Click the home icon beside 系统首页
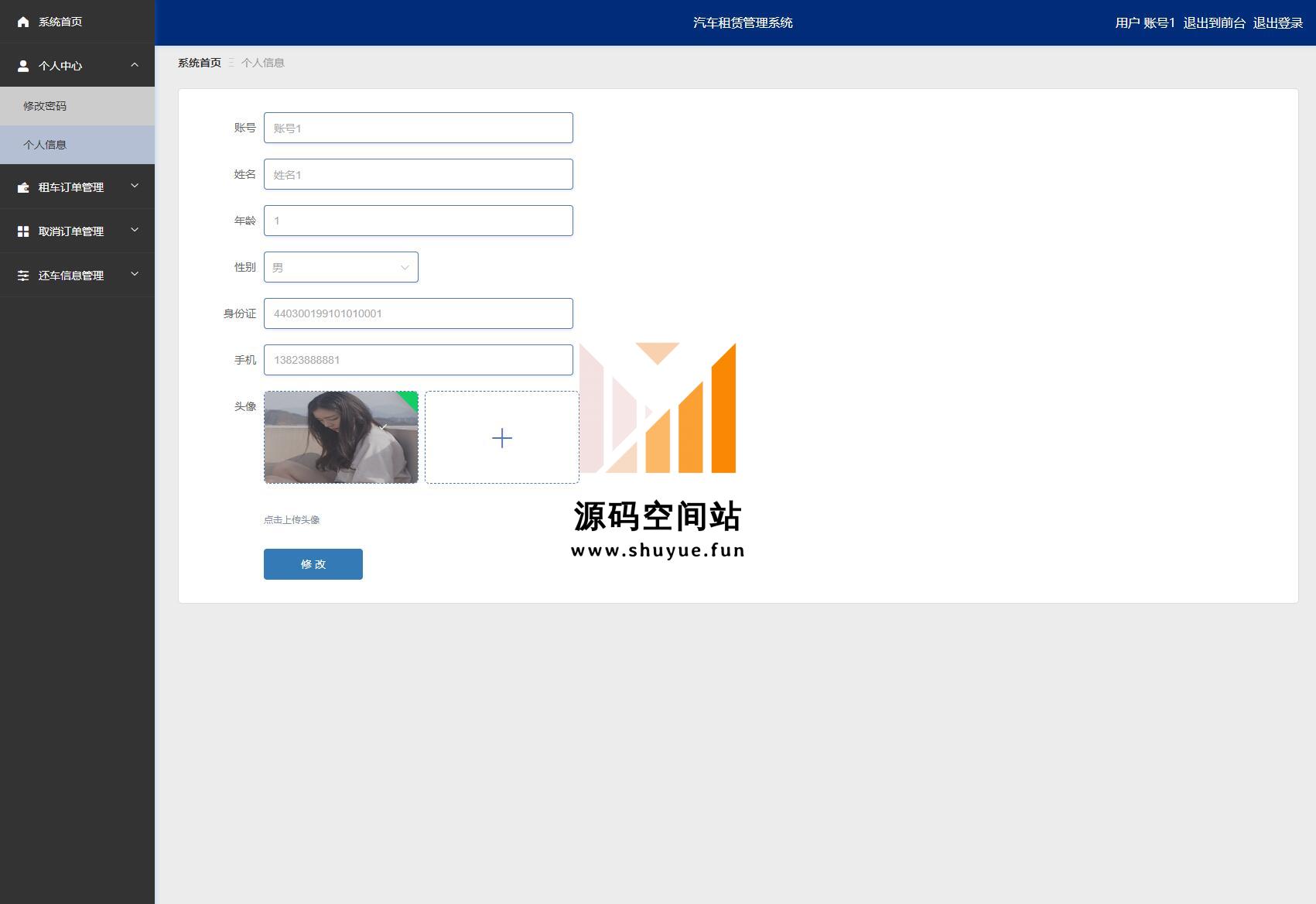 pyautogui.click(x=23, y=22)
